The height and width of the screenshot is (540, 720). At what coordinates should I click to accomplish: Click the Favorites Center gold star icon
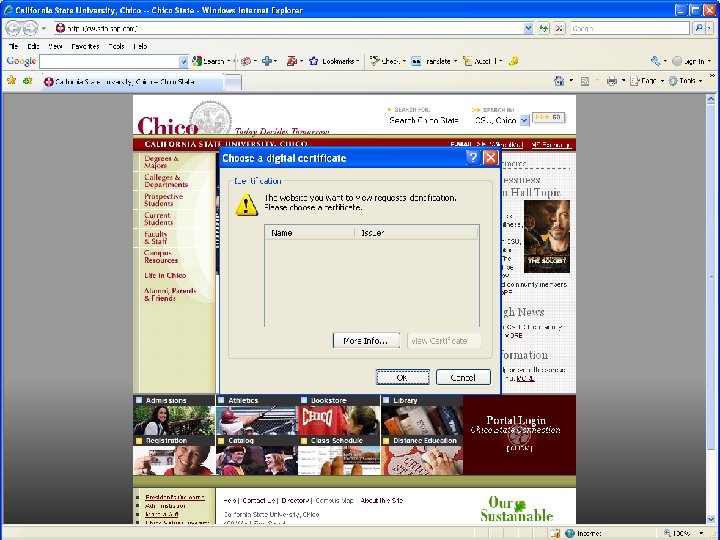click(x=11, y=81)
